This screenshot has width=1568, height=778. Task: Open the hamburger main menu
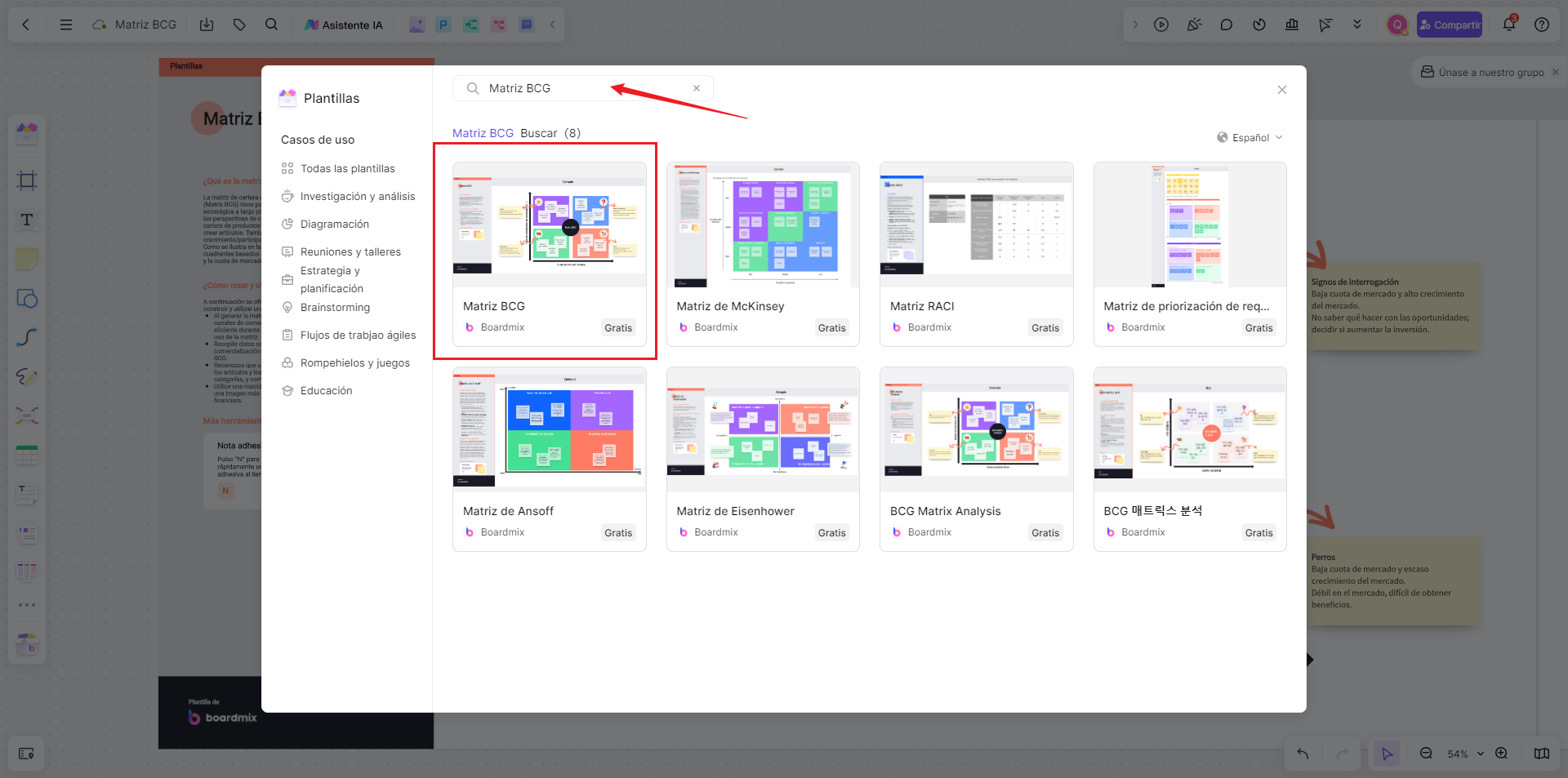pos(66,24)
